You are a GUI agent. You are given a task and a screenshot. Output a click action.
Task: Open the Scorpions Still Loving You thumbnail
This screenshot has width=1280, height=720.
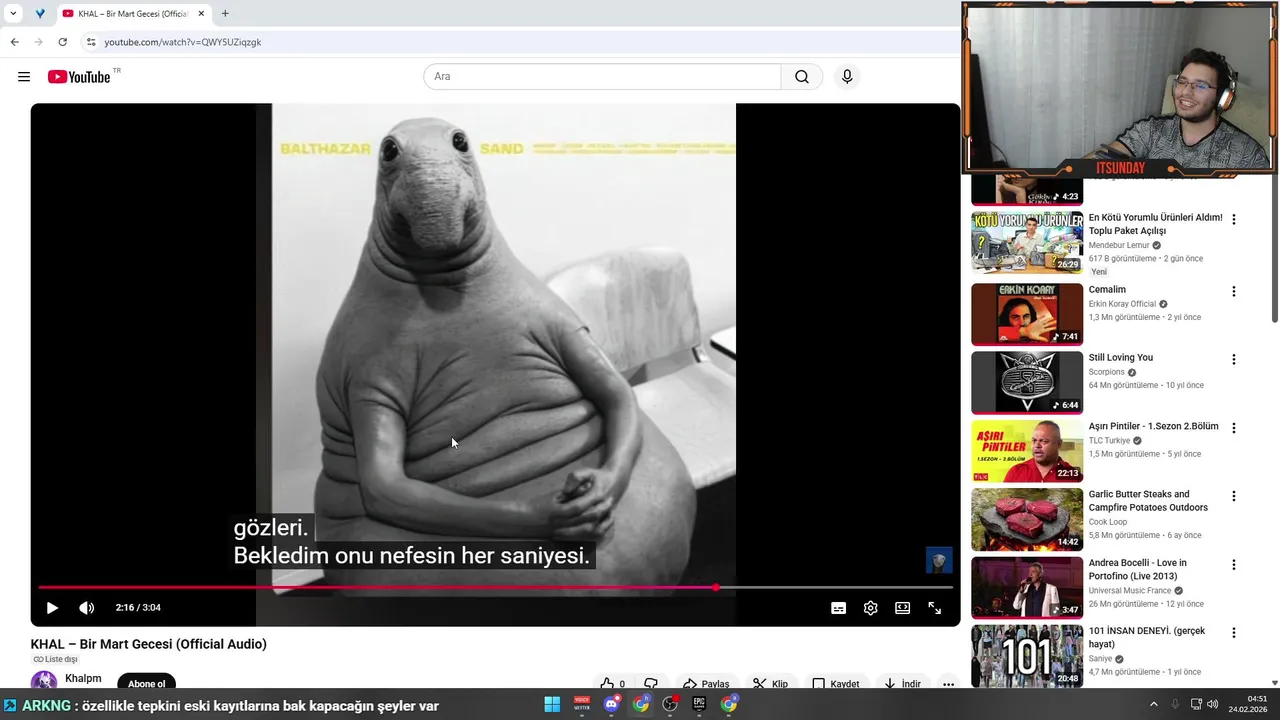1027,382
